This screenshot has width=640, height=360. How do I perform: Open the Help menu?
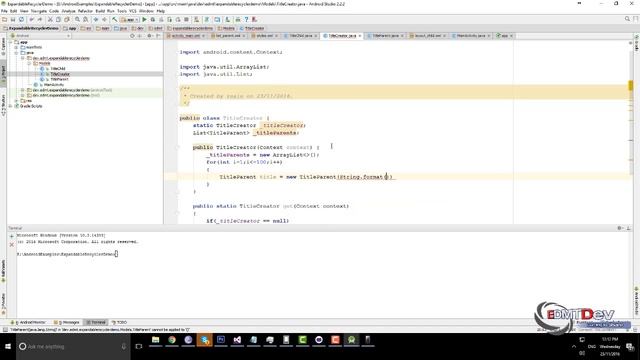point(160,11)
